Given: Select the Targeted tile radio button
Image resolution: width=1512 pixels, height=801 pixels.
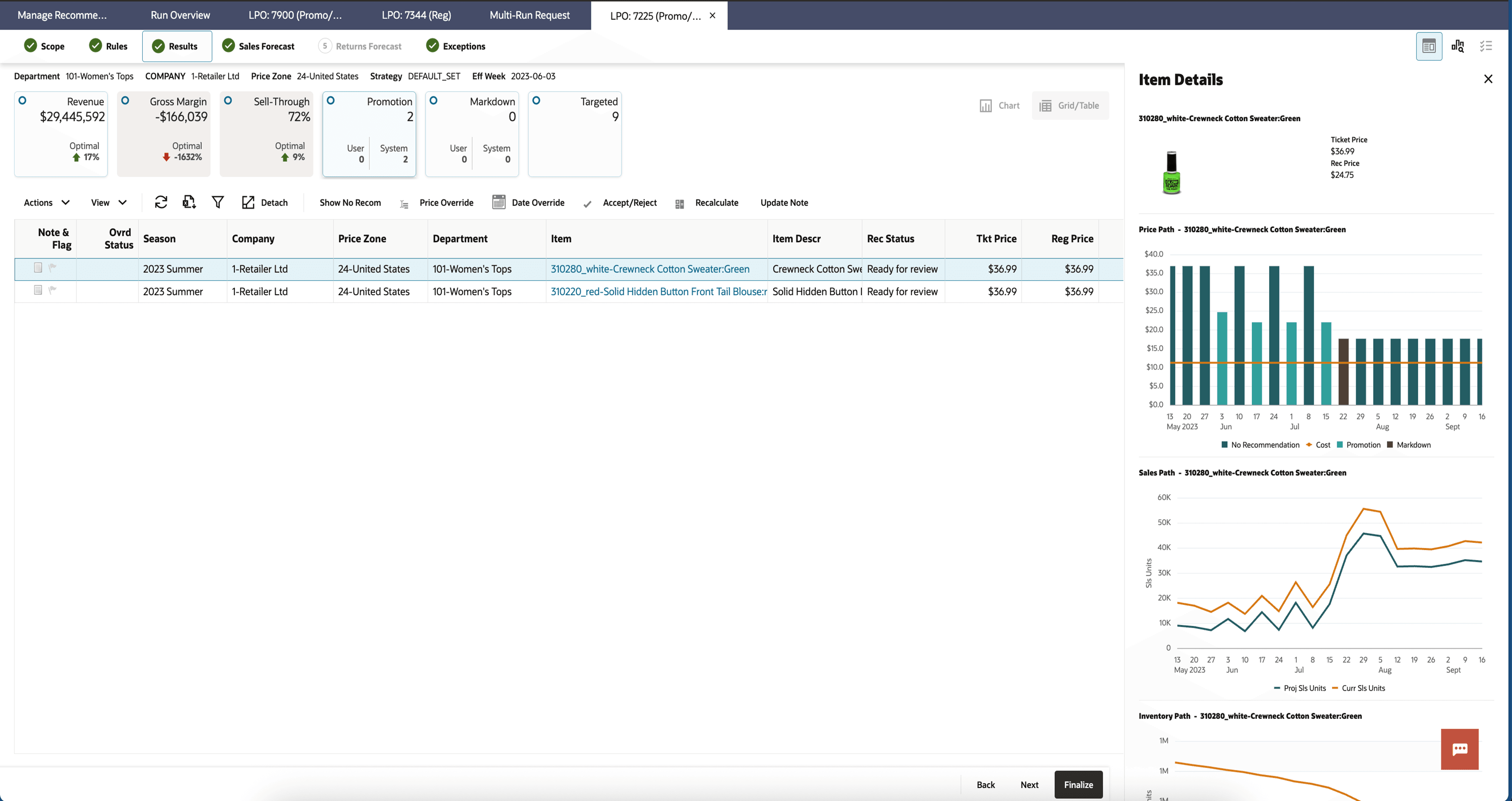Looking at the screenshot, I should pos(536,100).
